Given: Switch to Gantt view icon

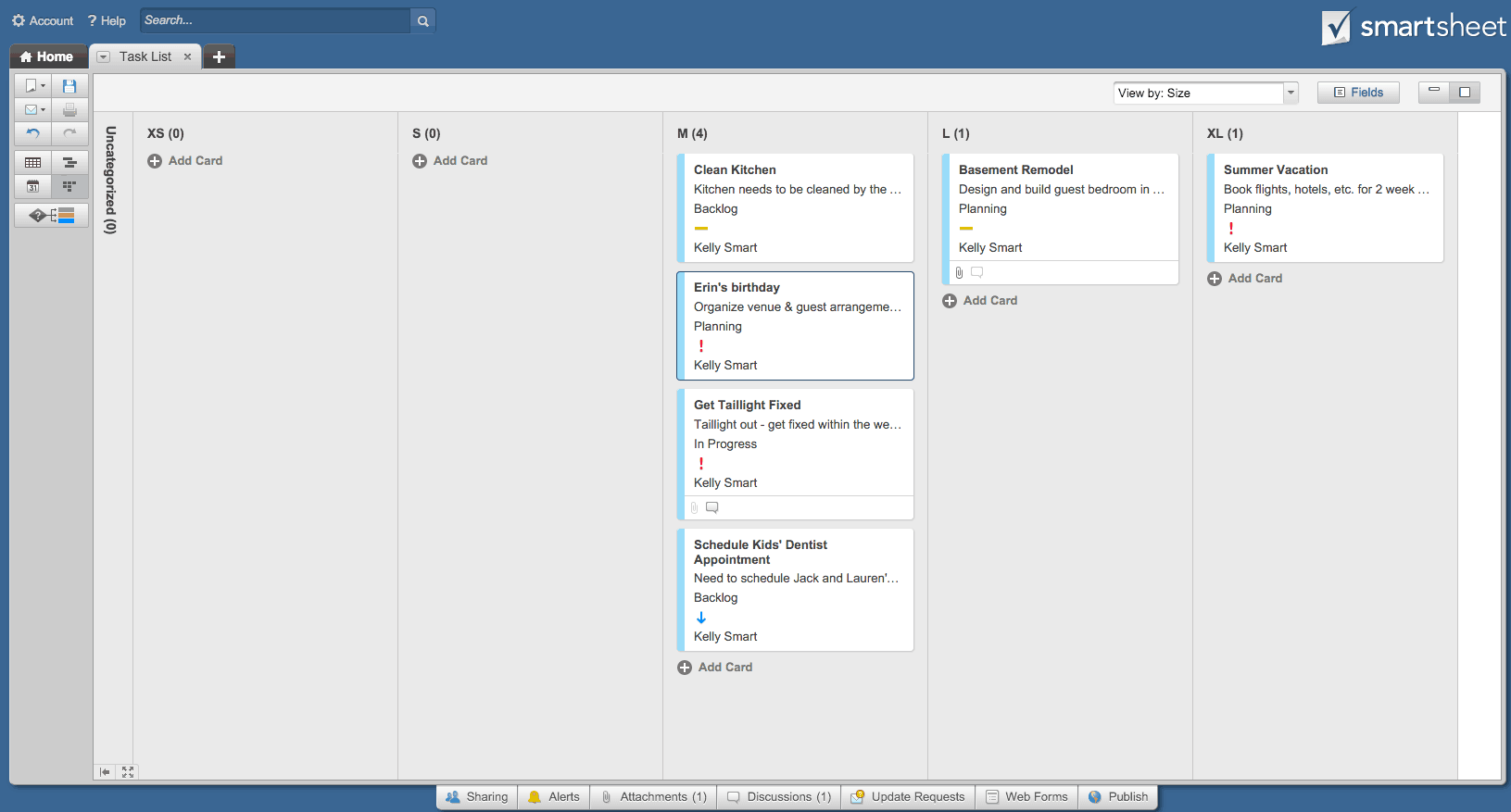Looking at the screenshot, I should [69, 163].
